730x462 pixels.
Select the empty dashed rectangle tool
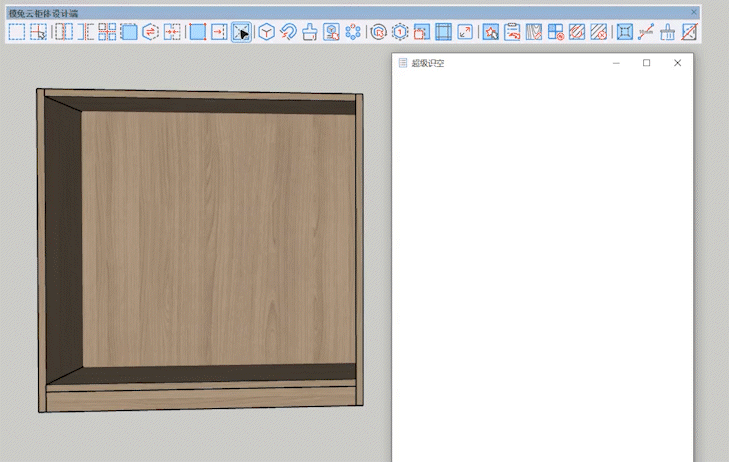pyautogui.click(x=16, y=32)
